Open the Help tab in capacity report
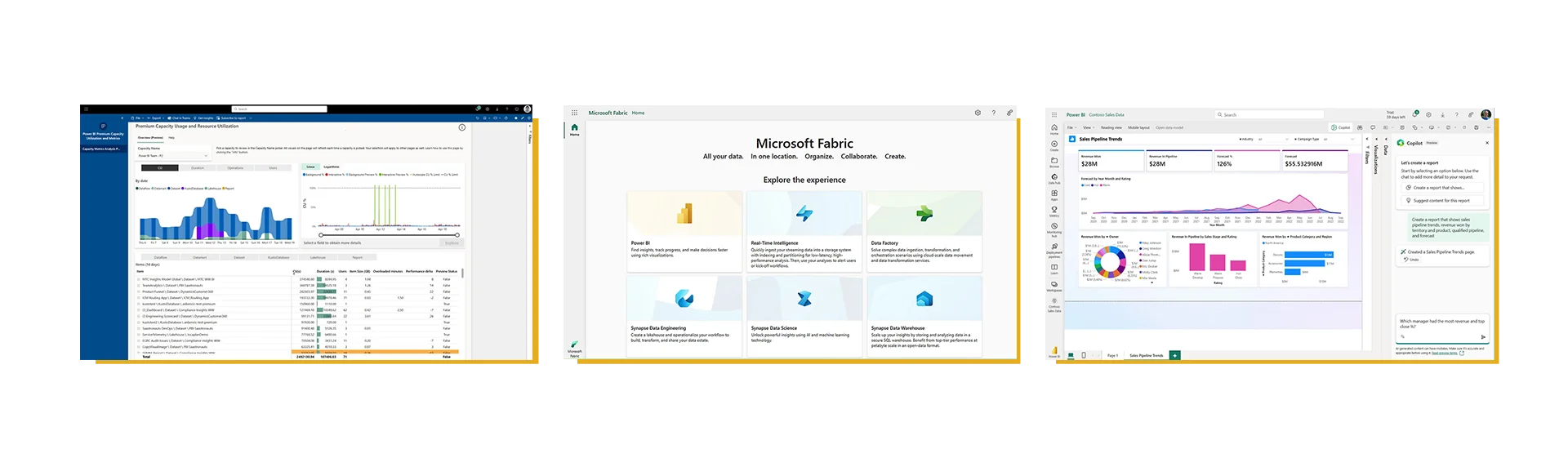1568x467 pixels. pyautogui.click(x=171, y=138)
